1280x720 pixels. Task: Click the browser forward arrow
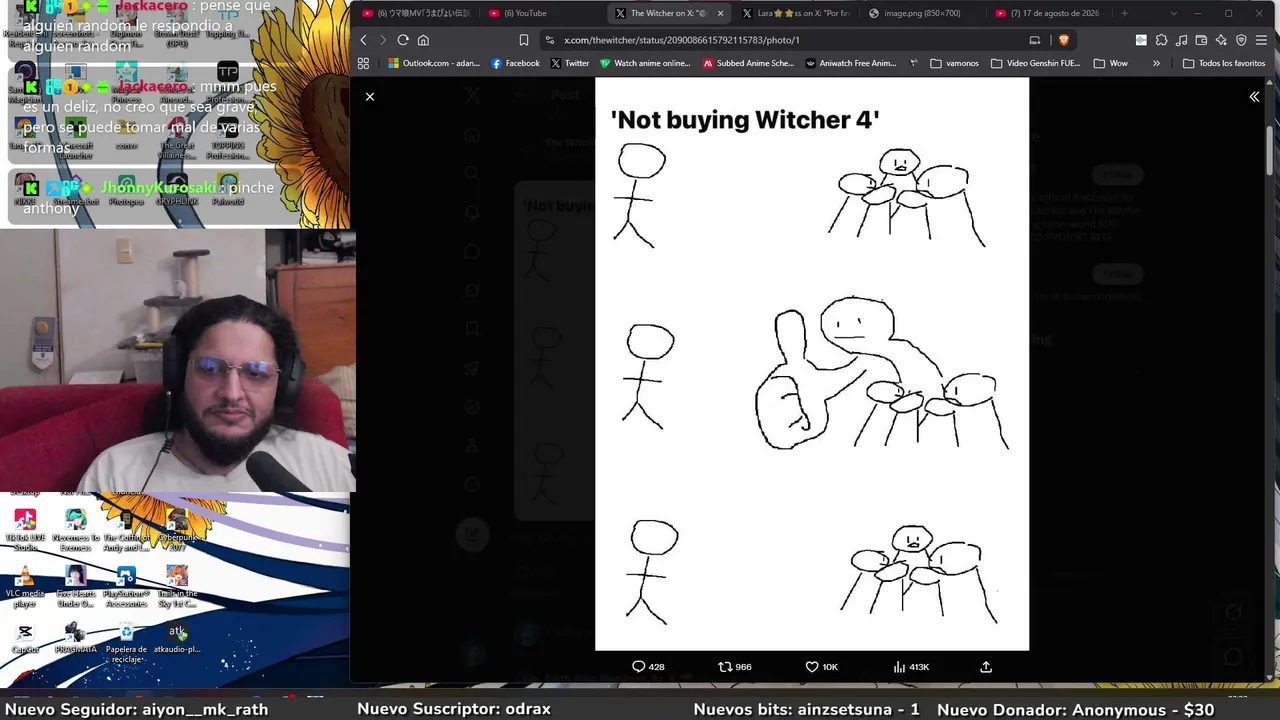click(382, 40)
